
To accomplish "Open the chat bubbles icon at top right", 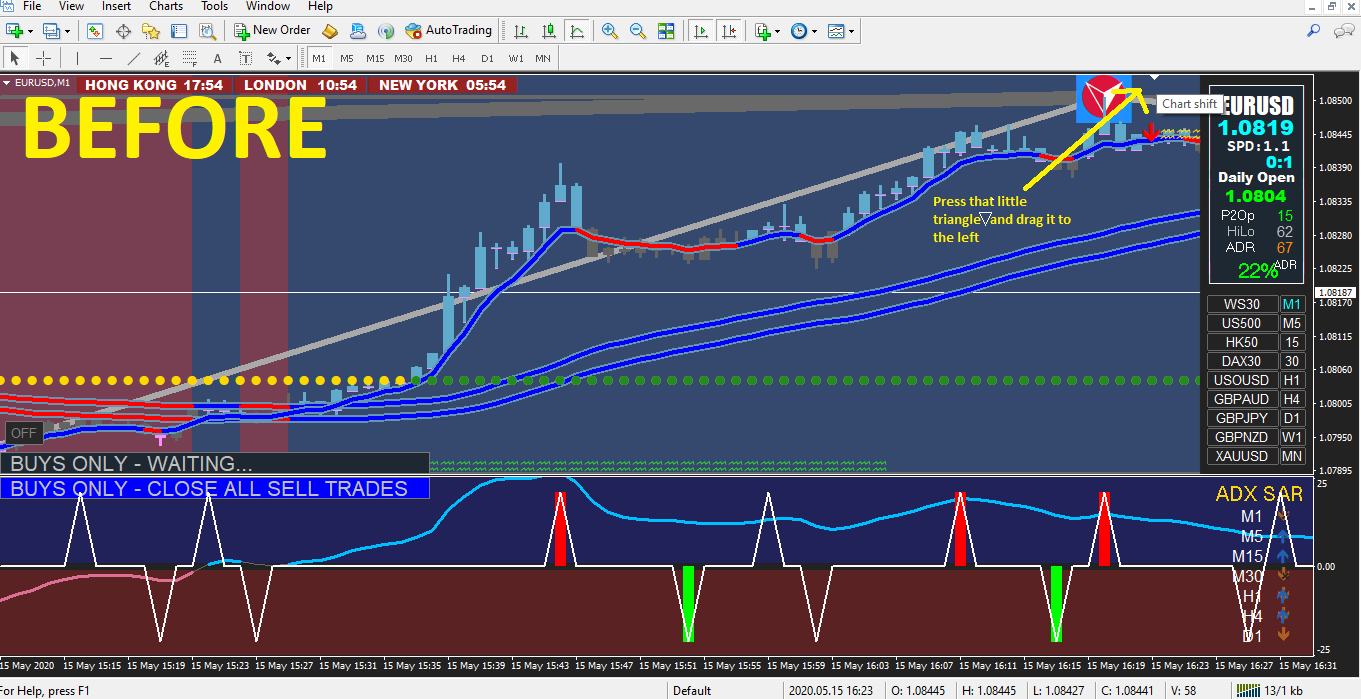I will point(1343,31).
